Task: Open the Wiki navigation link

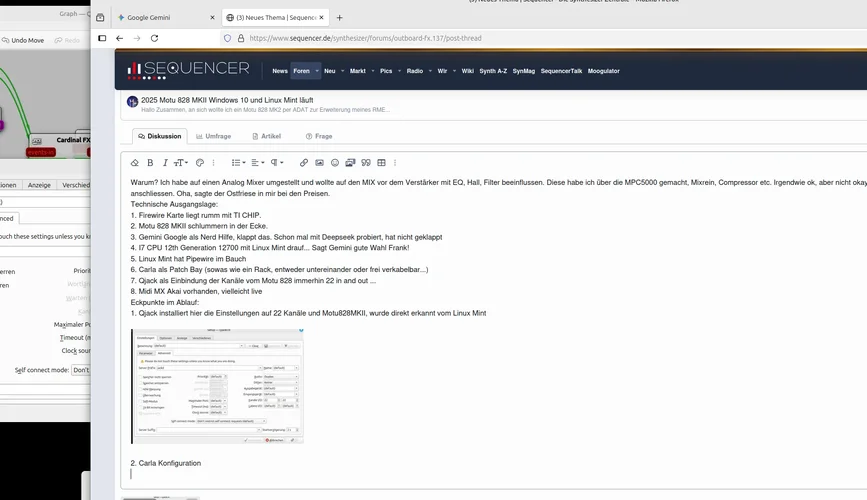Action: coord(467,71)
